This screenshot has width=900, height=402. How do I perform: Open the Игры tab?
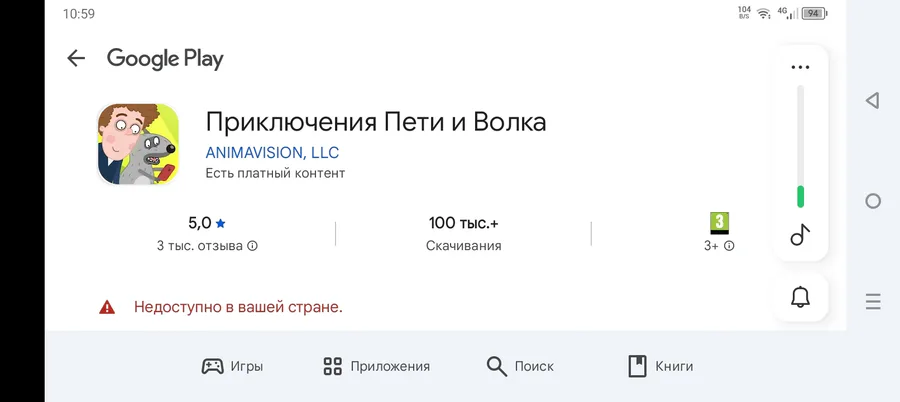pos(232,366)
